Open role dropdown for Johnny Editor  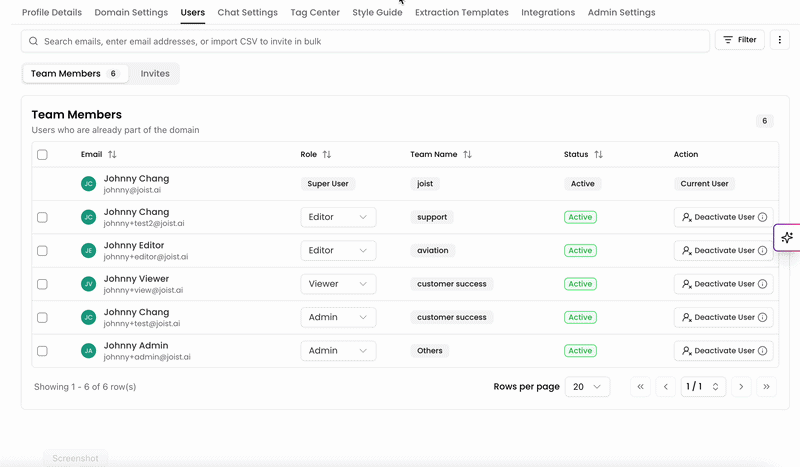[338, 251]
